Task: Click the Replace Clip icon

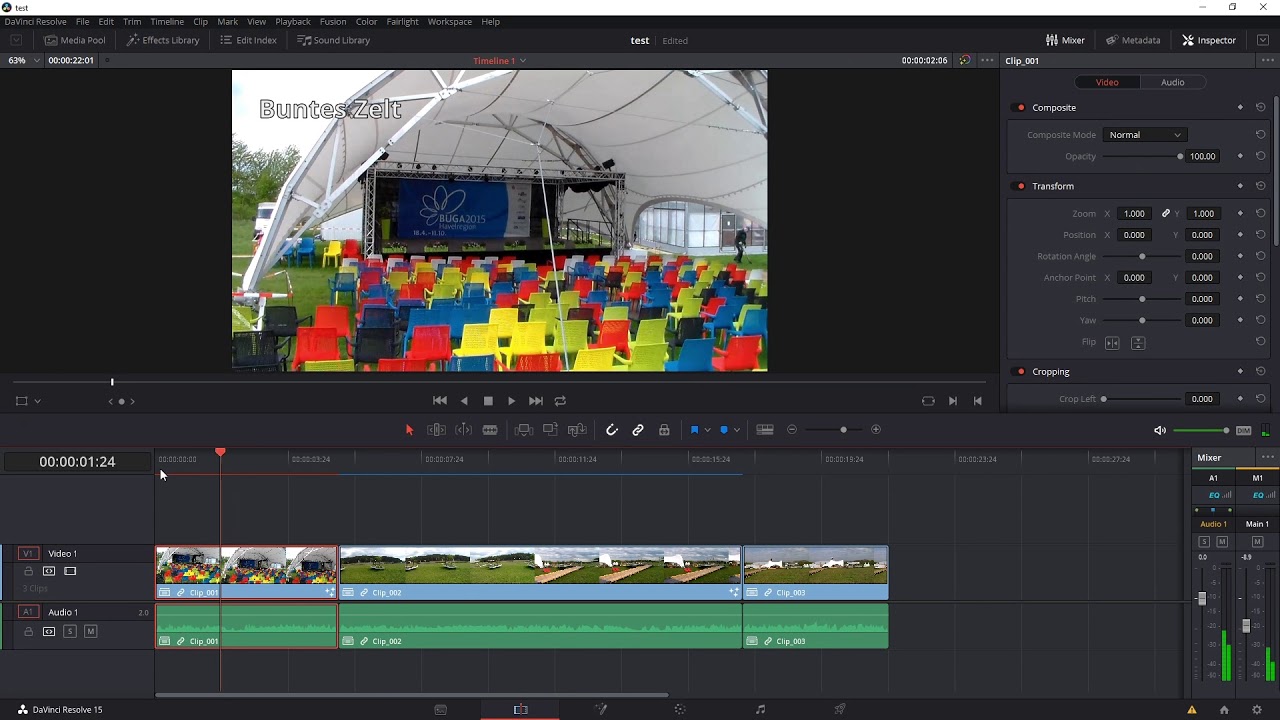Action: tap(577, 430)
